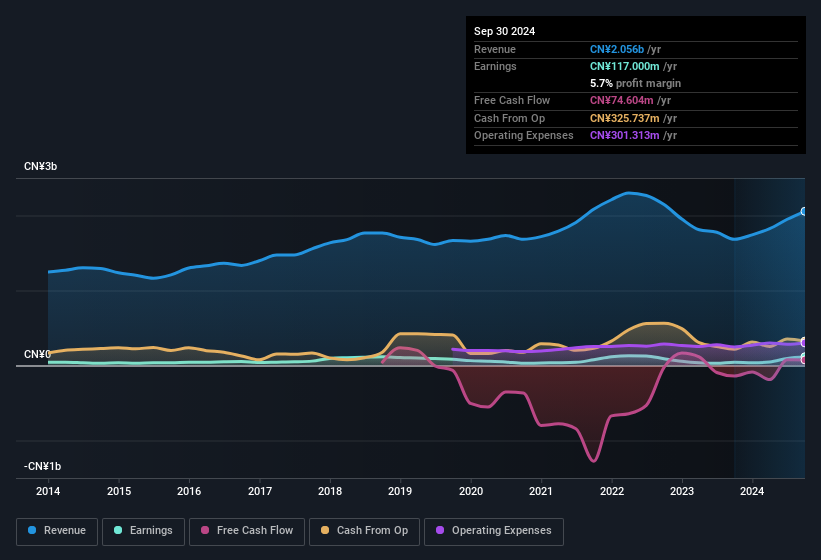Click the CN¥3b y-axis label
Viewport: 821px width, 560px height.
tap(40, 166)
